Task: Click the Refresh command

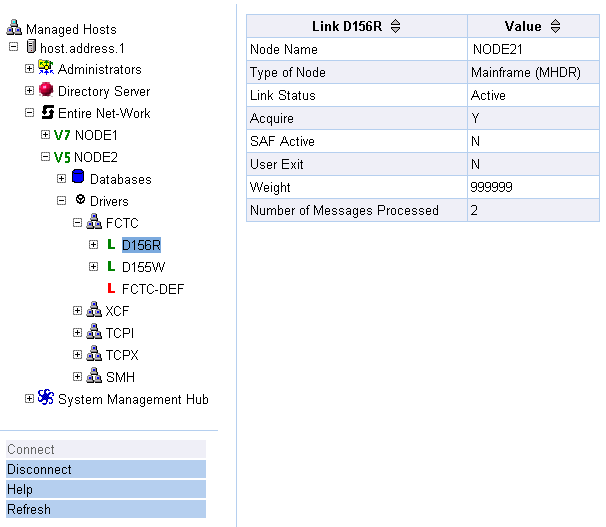Action: [28, 509]
